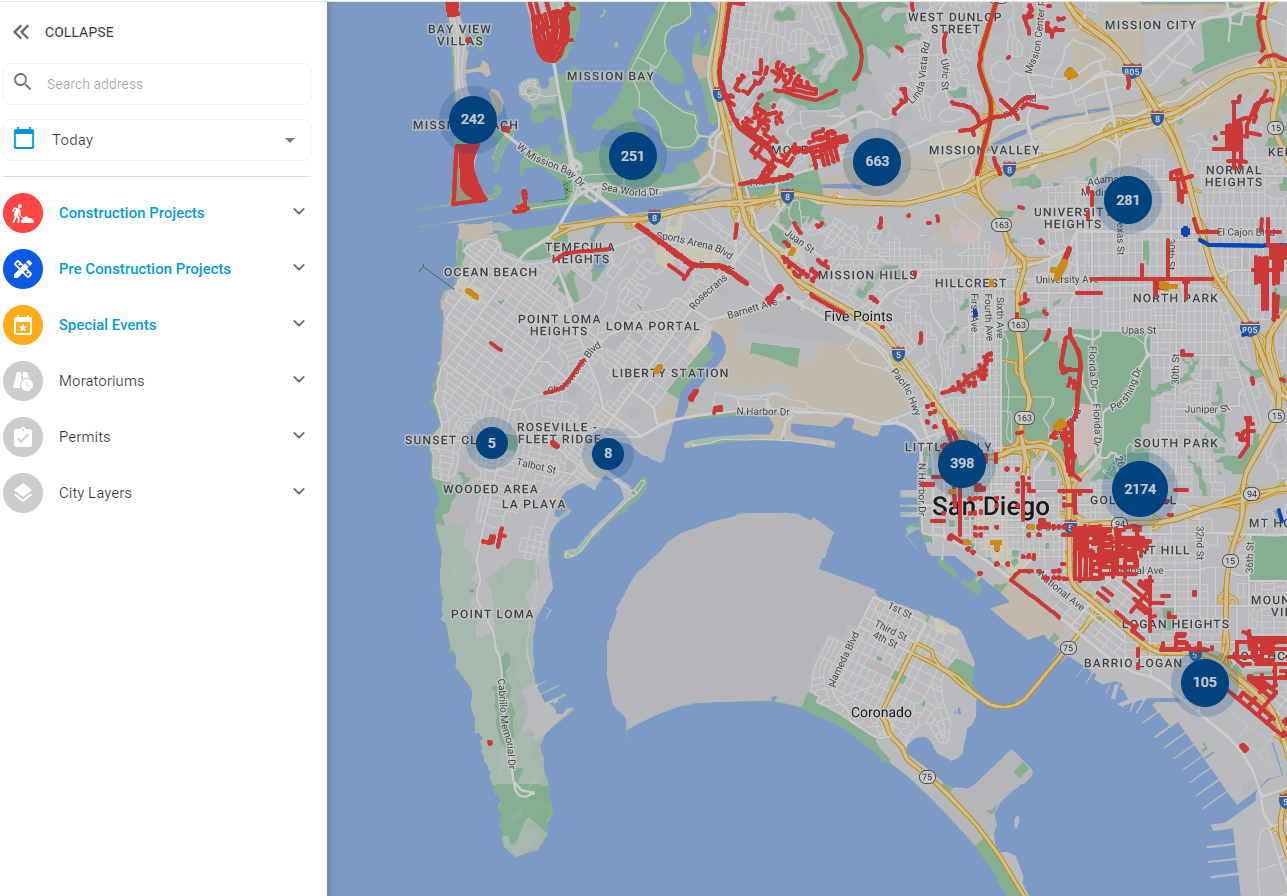Viewport: 1287px width, 896px height.
Task: Expand the Pre Construction Projects chevron
Action: pos(298,268)
